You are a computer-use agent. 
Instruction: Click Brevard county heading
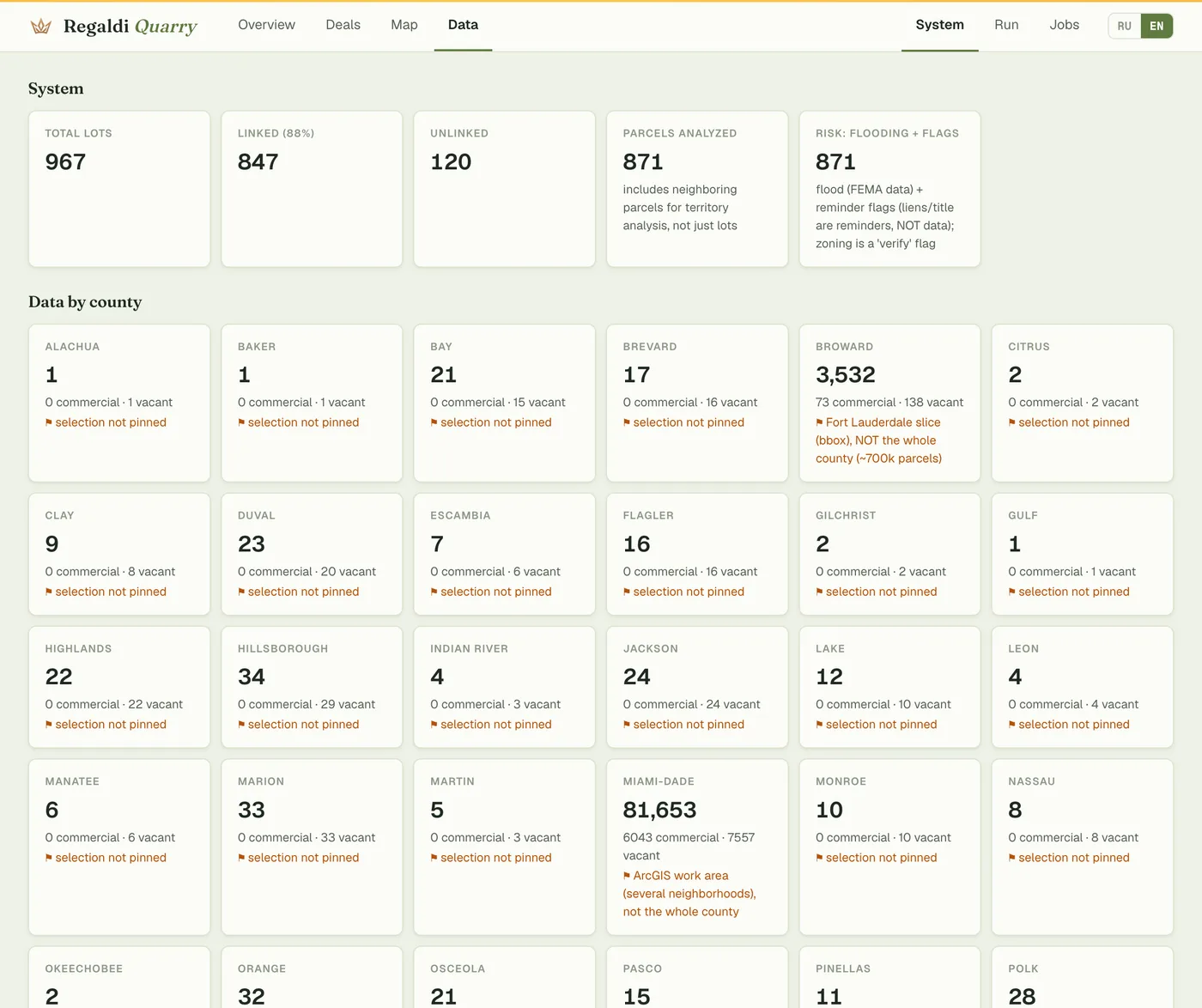(650, 347)
